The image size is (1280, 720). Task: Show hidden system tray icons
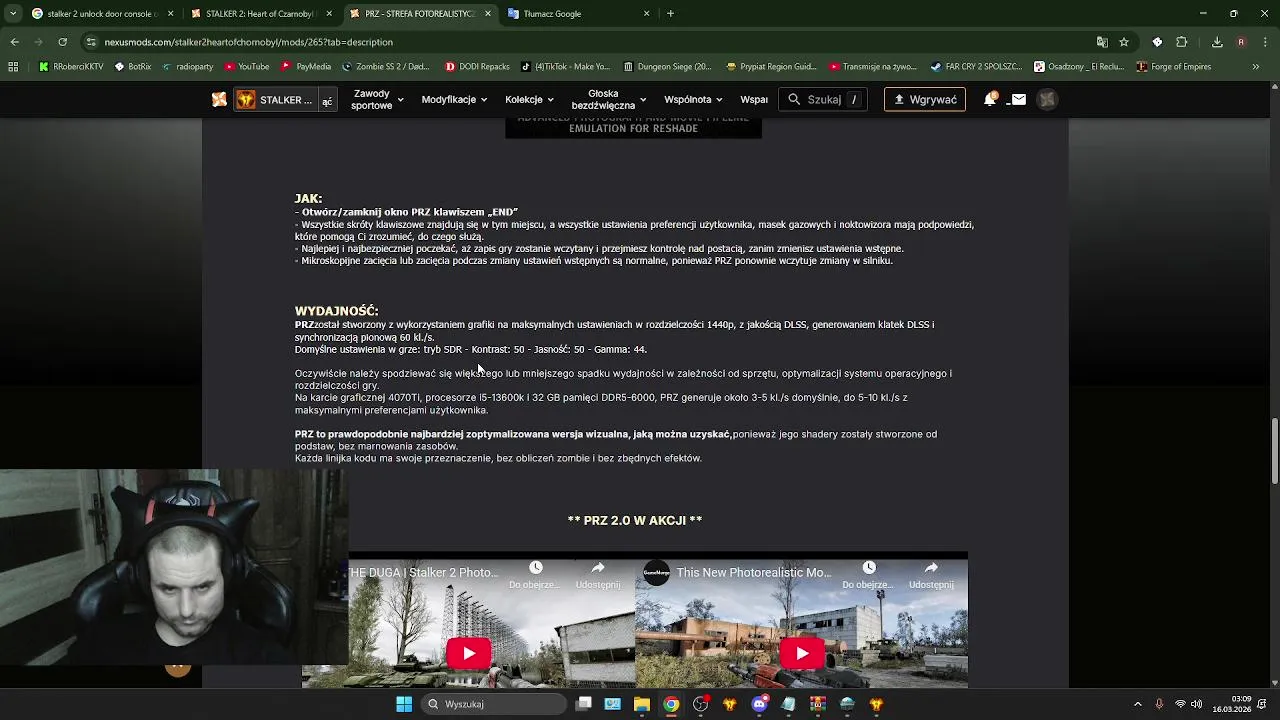pyautogui.click(x=1138, y=704)
